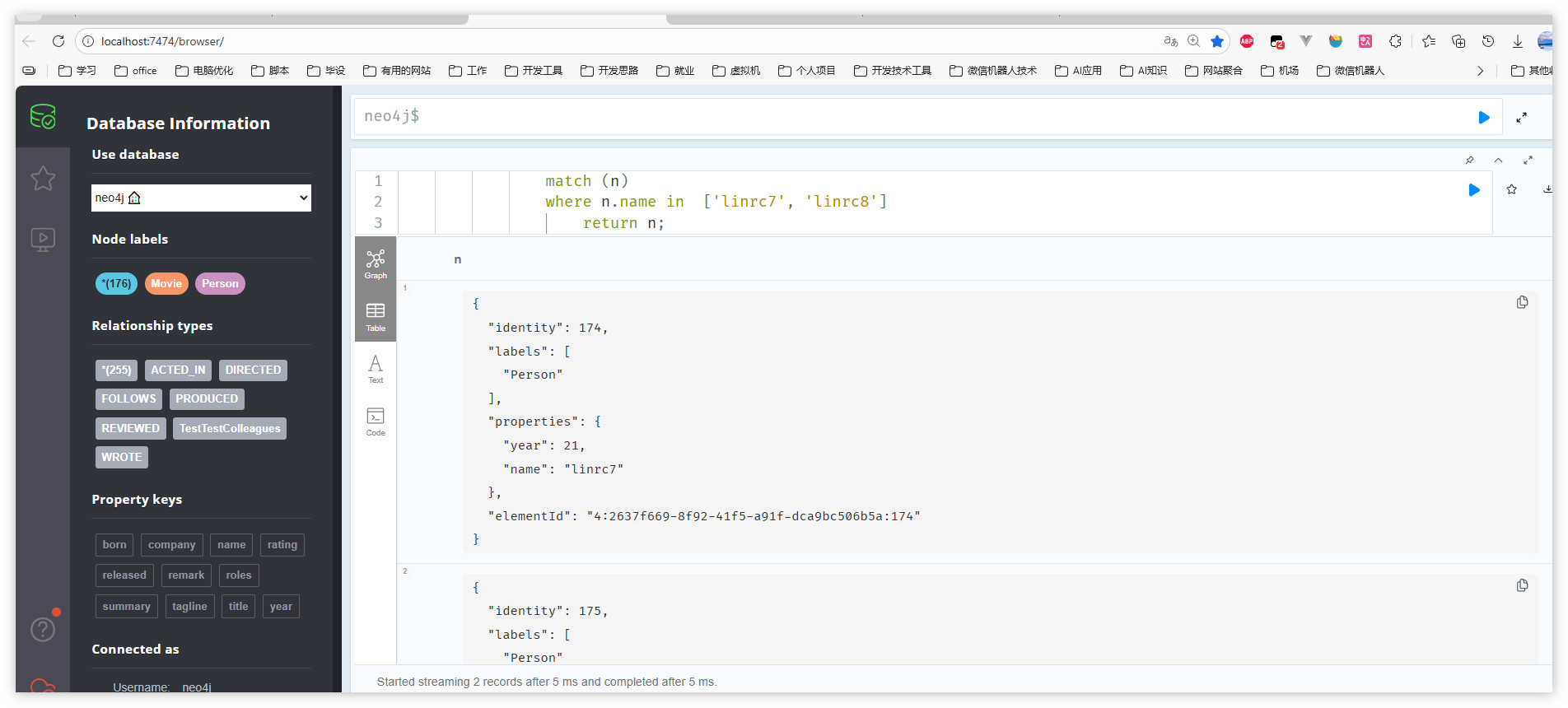Click into the match query editor
1568x708 pixels.
pos(922,202)
